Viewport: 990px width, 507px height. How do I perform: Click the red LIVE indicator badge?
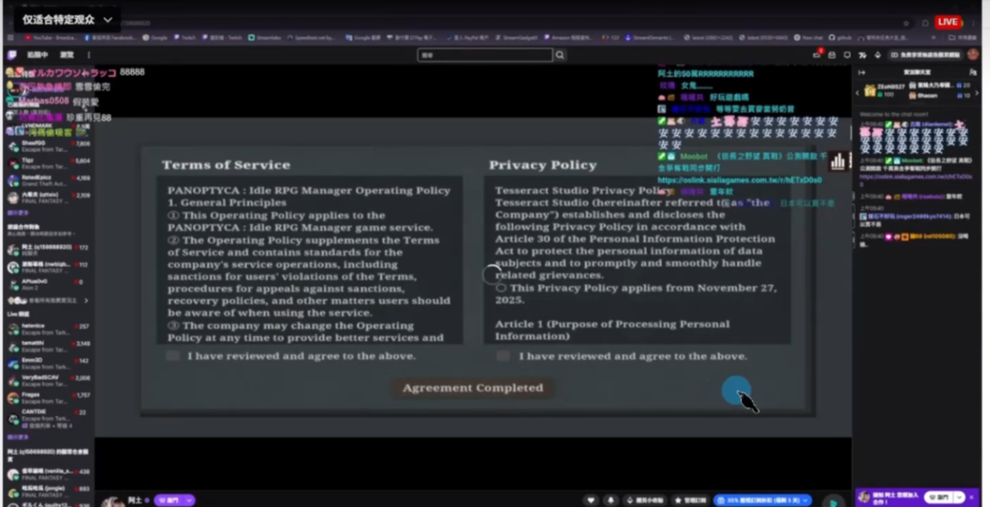pyautogui.click(x=946, y=21)
